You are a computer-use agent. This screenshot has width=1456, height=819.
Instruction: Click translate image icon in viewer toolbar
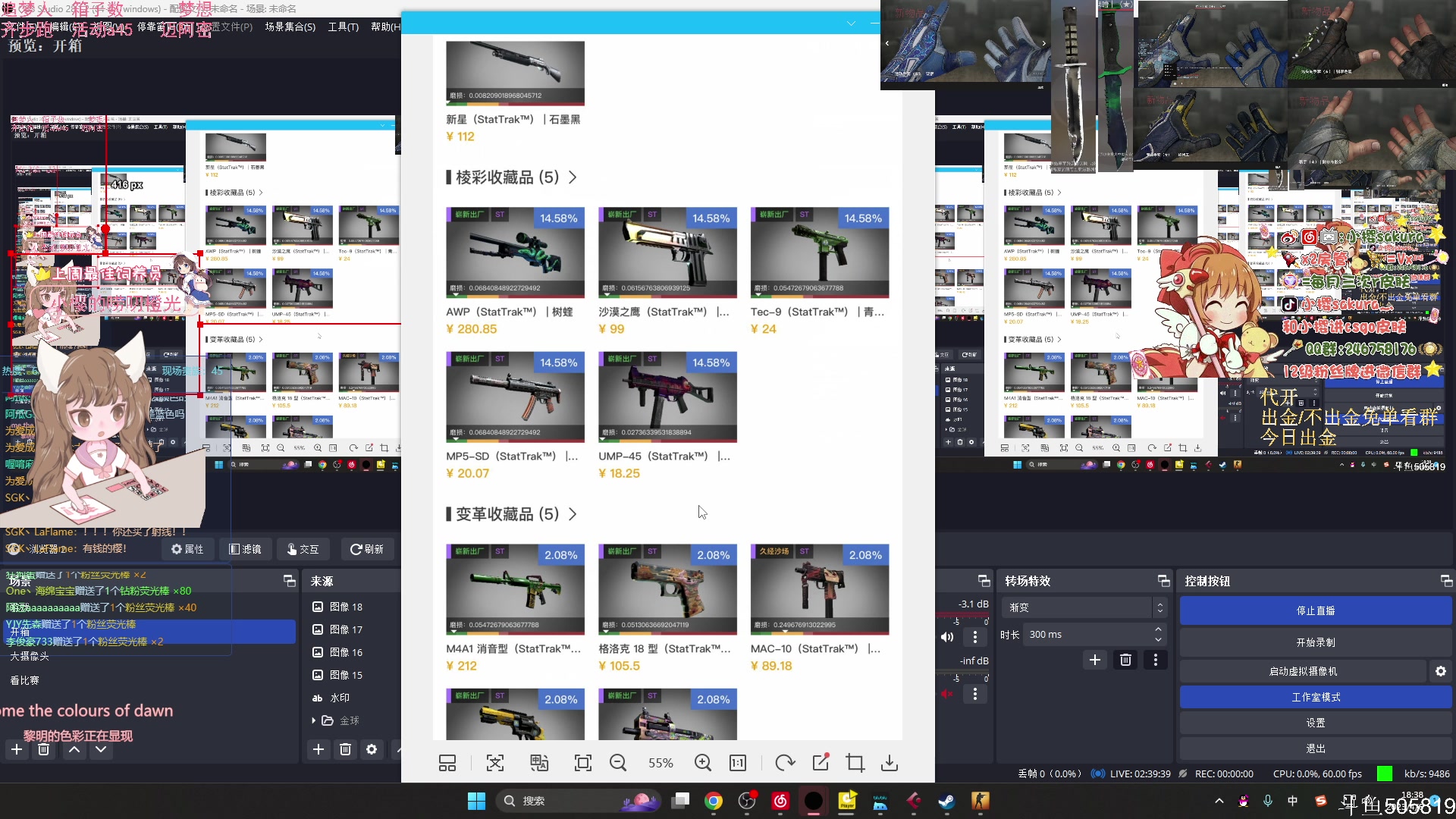(539, 763)
